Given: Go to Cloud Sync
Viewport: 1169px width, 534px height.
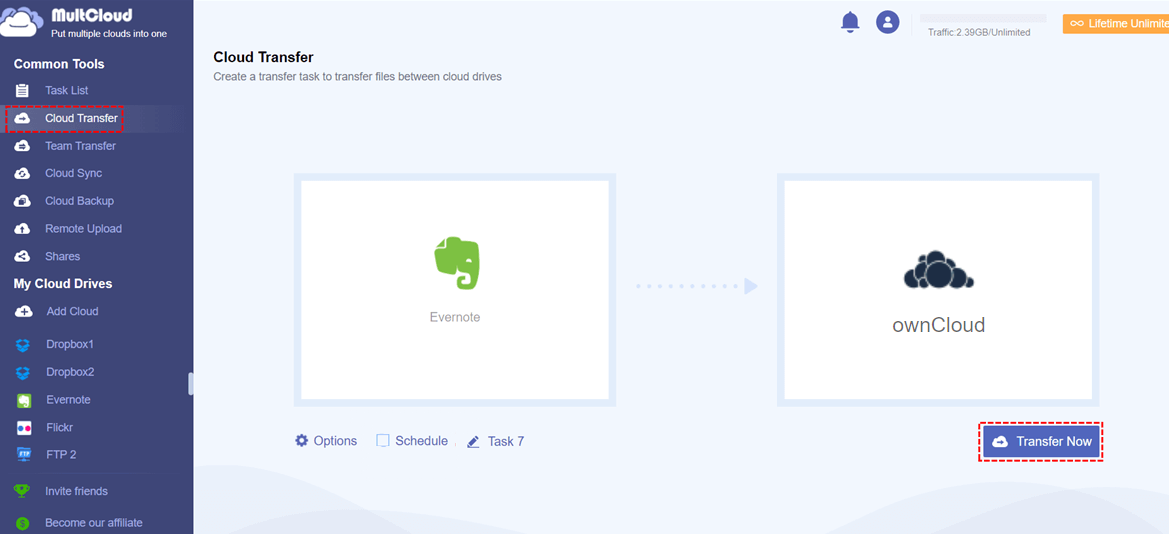Looking at the screenshot, I should click(x=73, y=173).
